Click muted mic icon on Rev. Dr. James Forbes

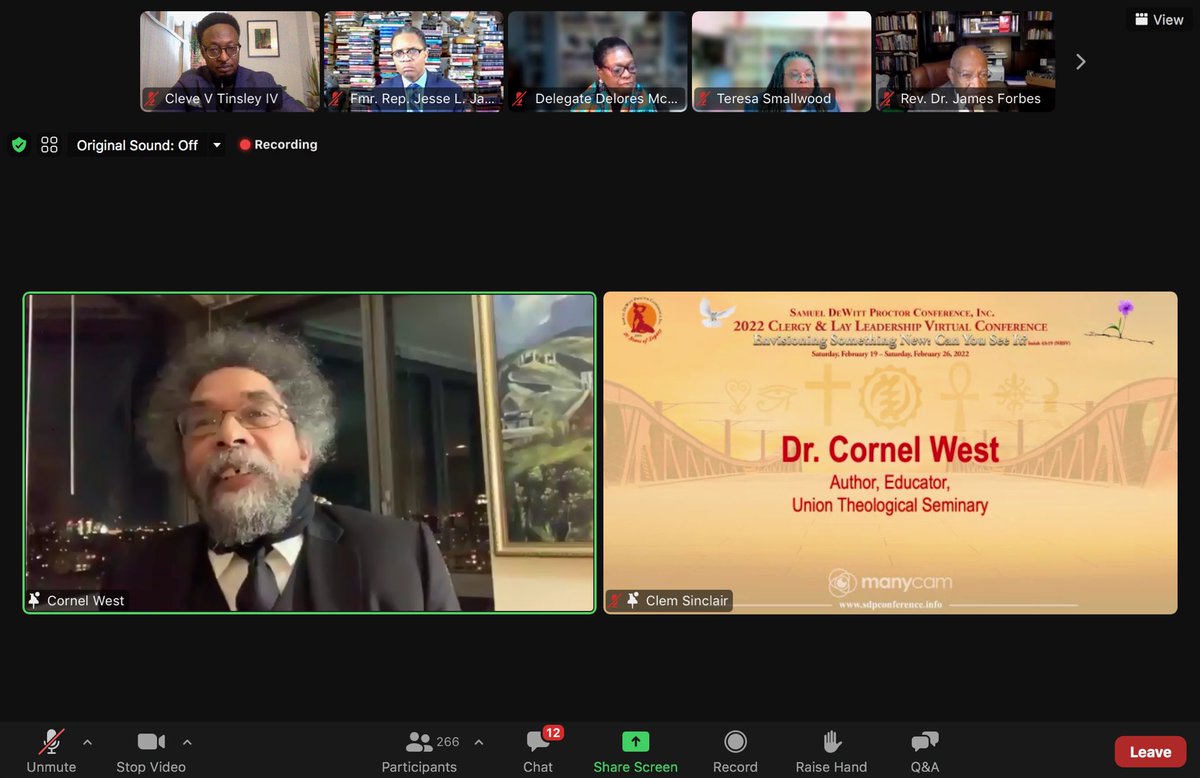click(x=889, y=99)
